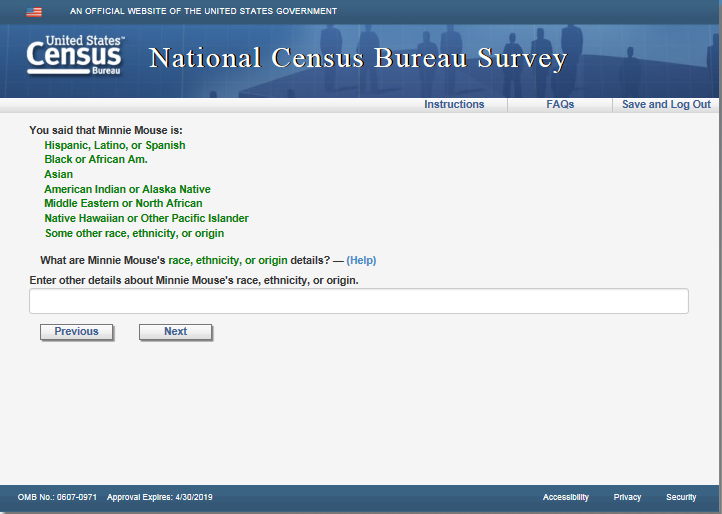The height and width of the screenshot is (514, 722).
Task: Click 'Hispanic, Latino, or Spanish' text
Action: click(x=115, y=146)
